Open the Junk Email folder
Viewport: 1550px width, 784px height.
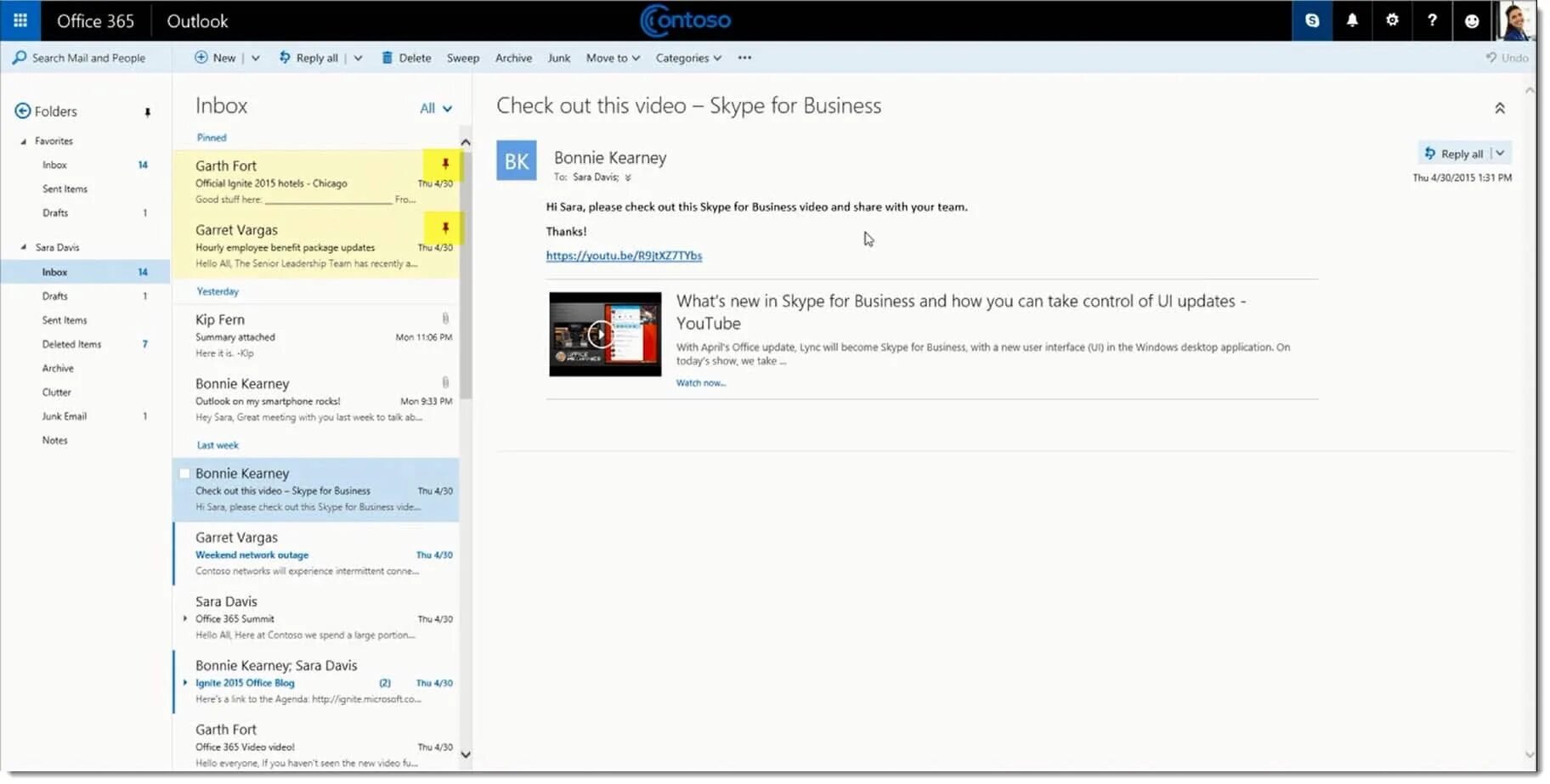click(x=65, y=416)
